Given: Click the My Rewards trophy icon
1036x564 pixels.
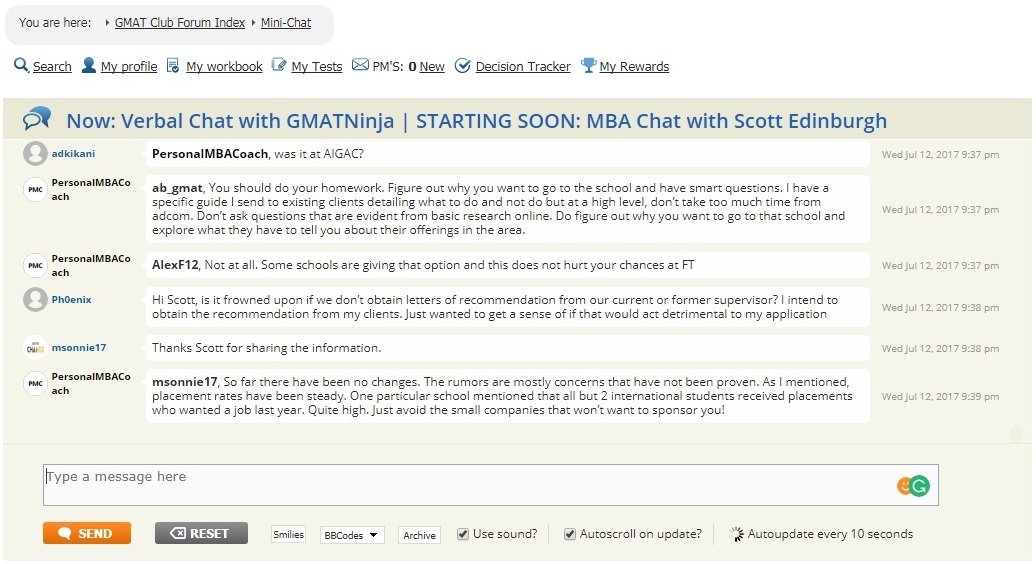Looking at the screenshot, I should click(589, 66).
